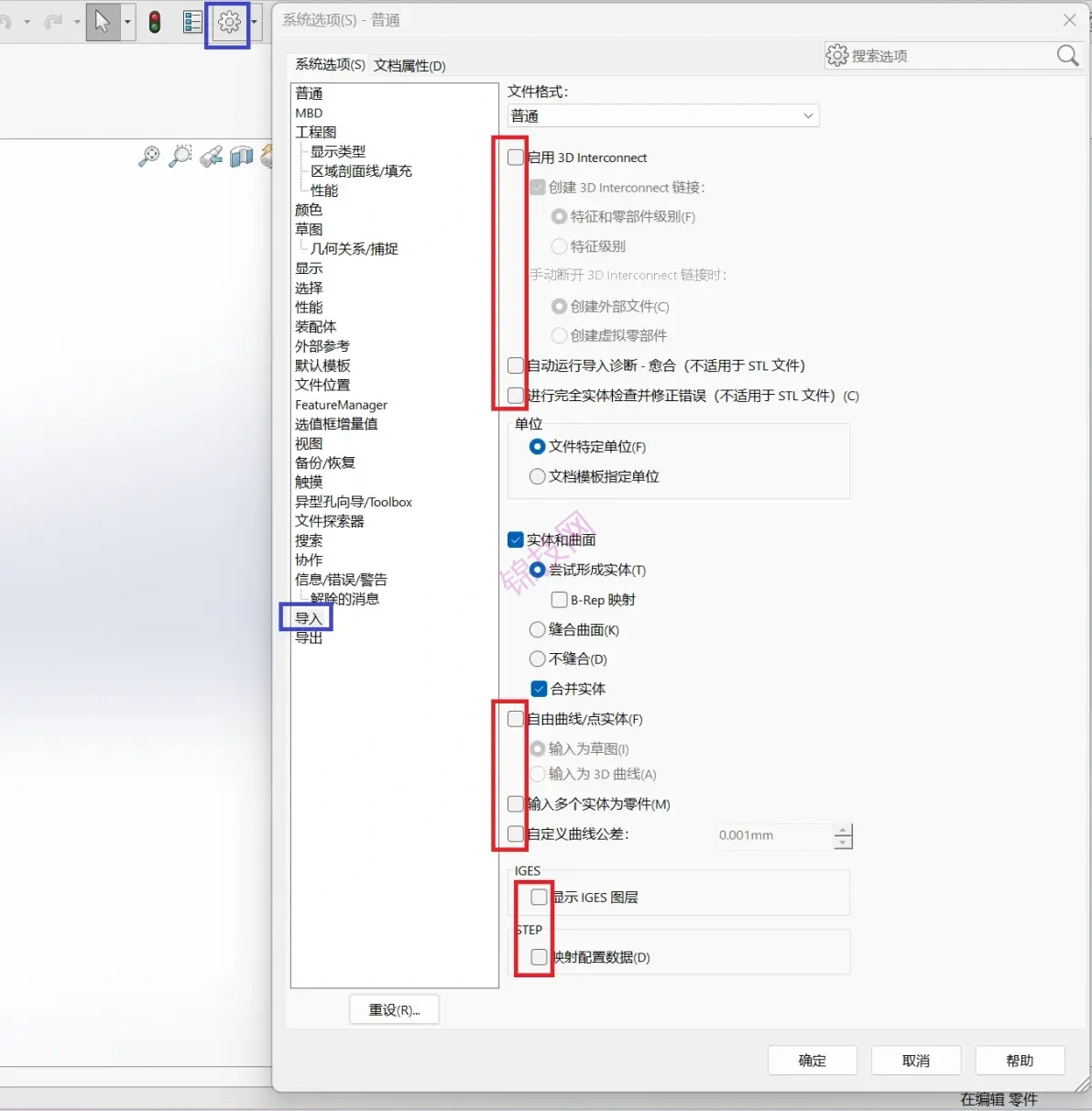Open dropdown arrow beside Select tool
Image resolution: width=1092 pixels, height=1111 pixels.
pos(126,22)
